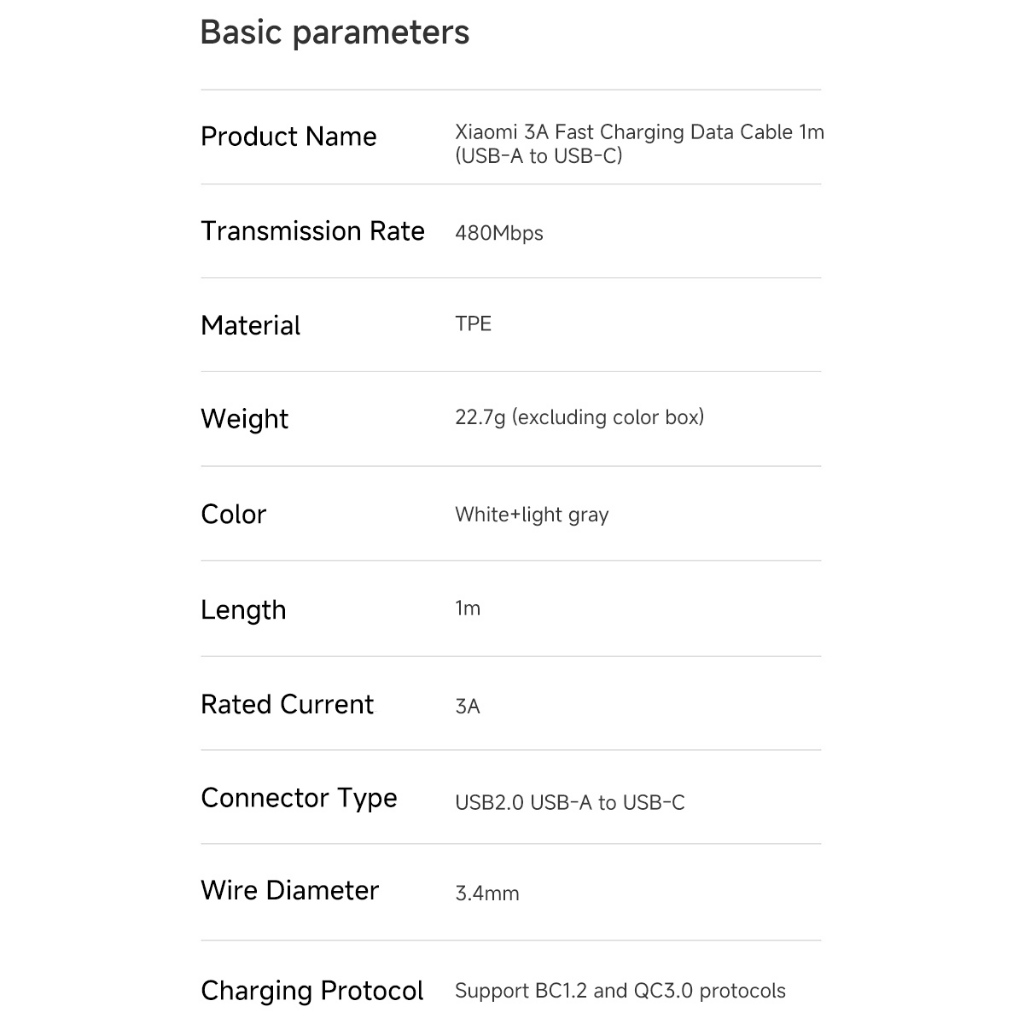Click the "Product Name" row label
The image size is (1024, 1024).
(x=288, y=137)
